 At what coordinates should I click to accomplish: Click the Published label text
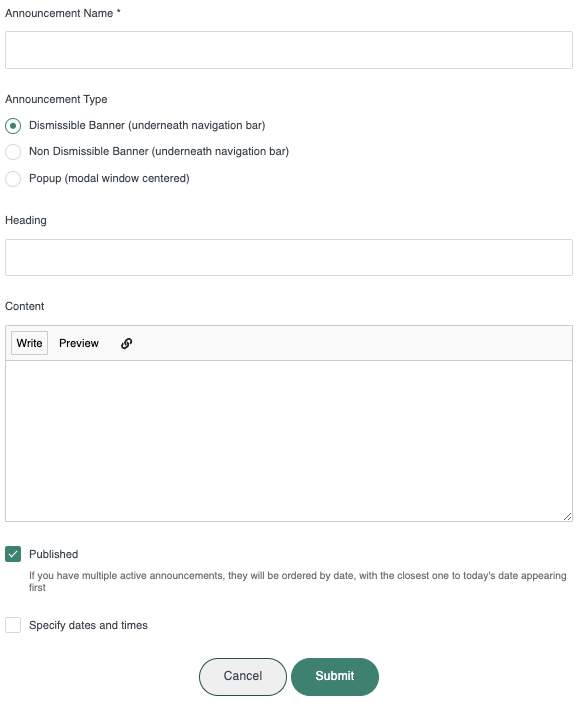(x=54, y=554)
